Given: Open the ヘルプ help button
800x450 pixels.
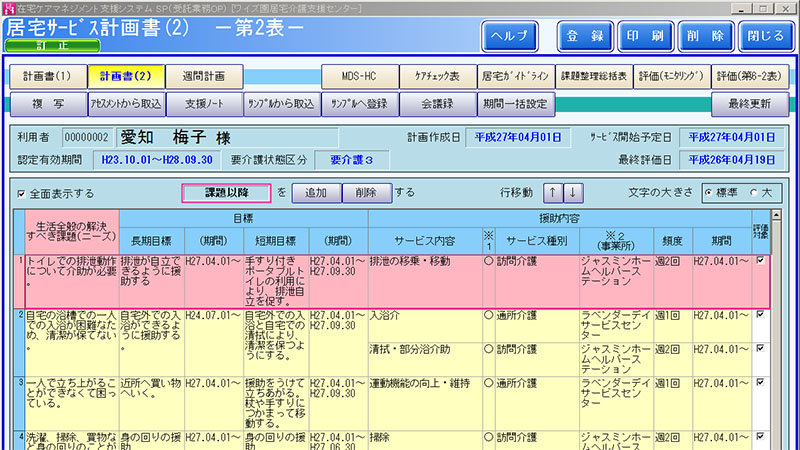Looking at the screenshot, I should tap(510, 36).
